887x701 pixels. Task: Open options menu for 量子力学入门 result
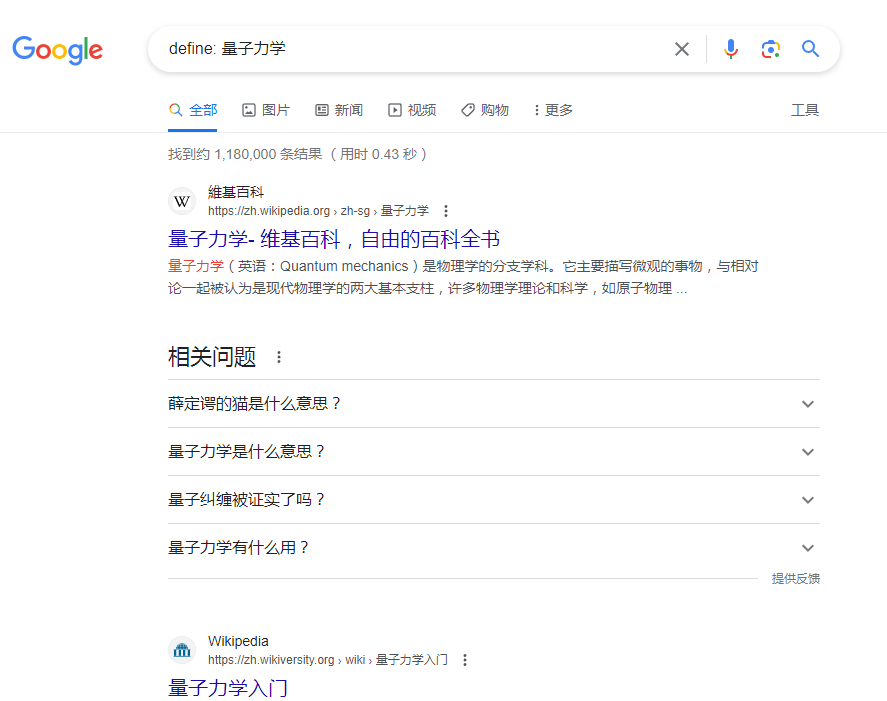tap(465, 660)
